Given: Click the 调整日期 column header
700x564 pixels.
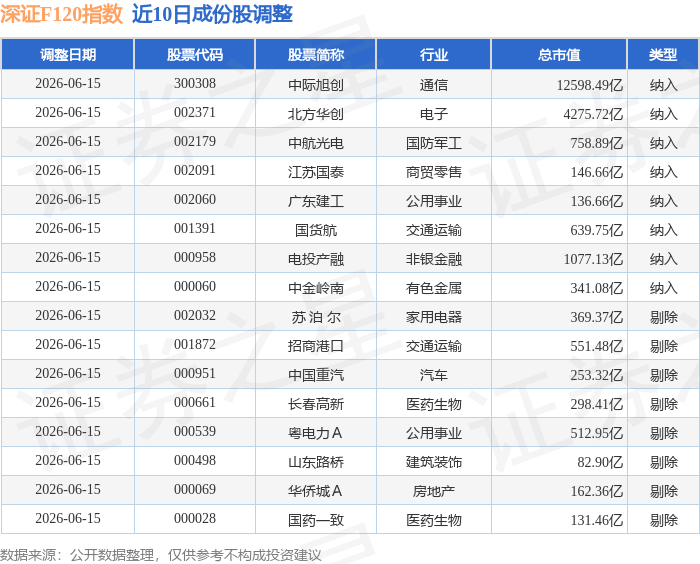Looking at the screenshot, I should pos(68,55).
